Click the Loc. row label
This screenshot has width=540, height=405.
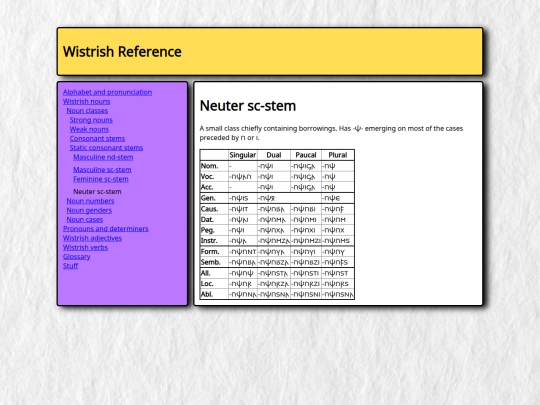(214, 284)
